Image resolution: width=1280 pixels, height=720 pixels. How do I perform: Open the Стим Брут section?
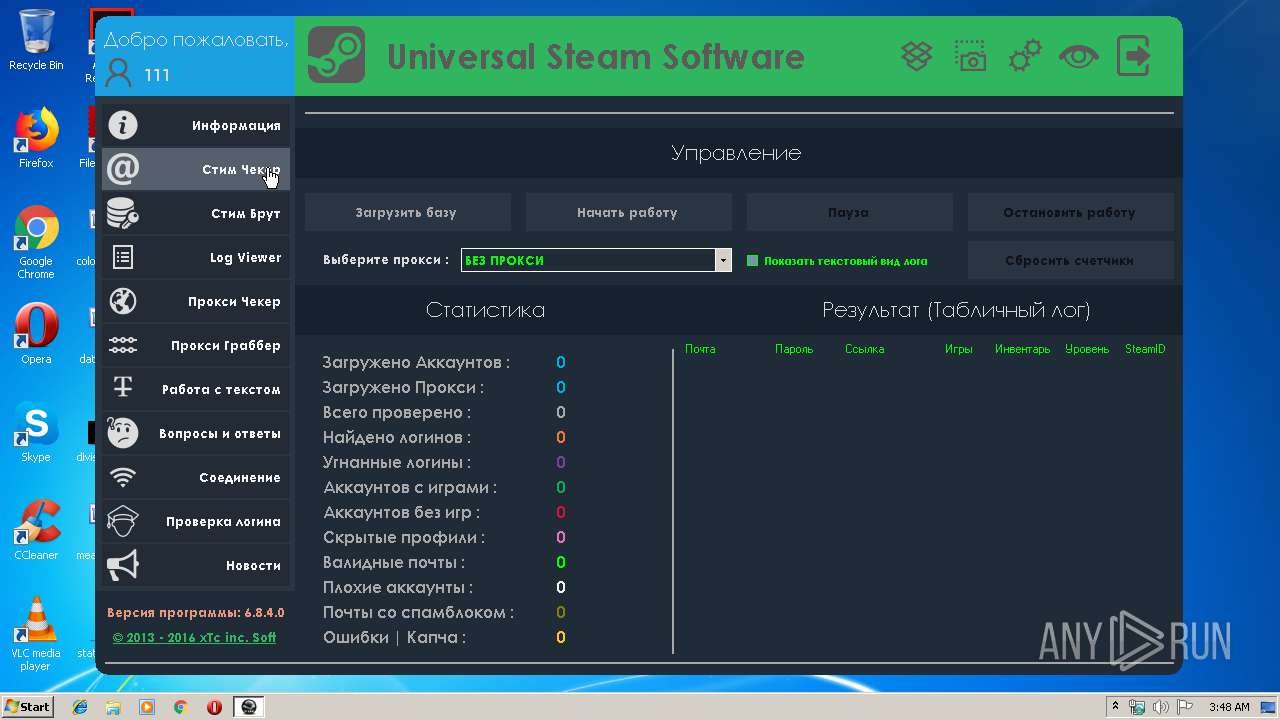pos(196,214)
